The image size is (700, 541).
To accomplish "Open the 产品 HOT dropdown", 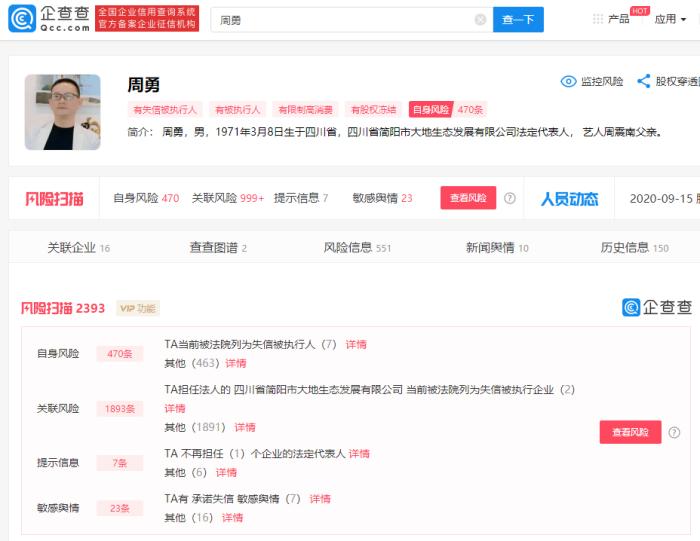I will point(623,19).
